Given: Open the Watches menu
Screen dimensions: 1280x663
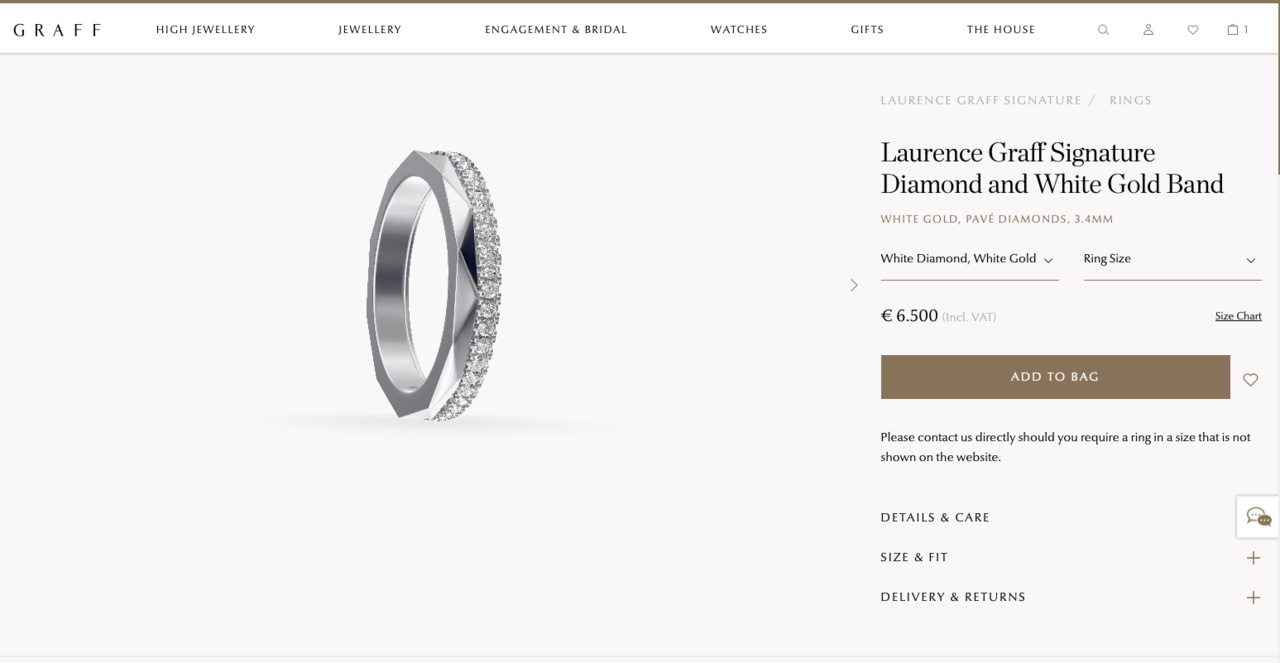Looking at the screenshot, I should coord(739,30).
